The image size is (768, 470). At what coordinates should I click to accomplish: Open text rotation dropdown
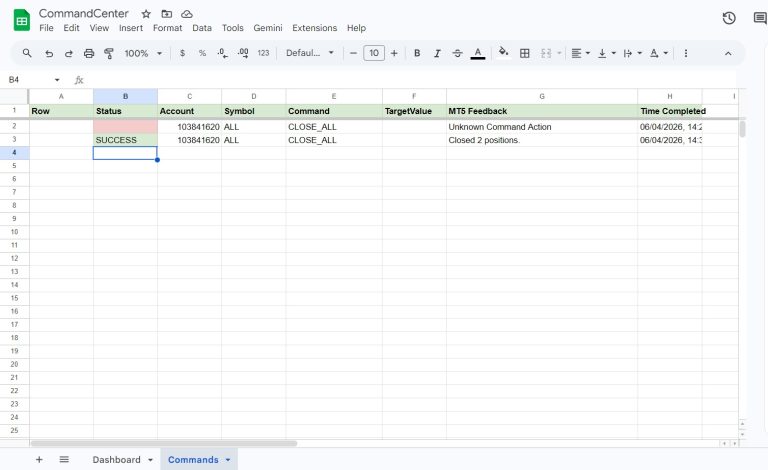(658, 53)
